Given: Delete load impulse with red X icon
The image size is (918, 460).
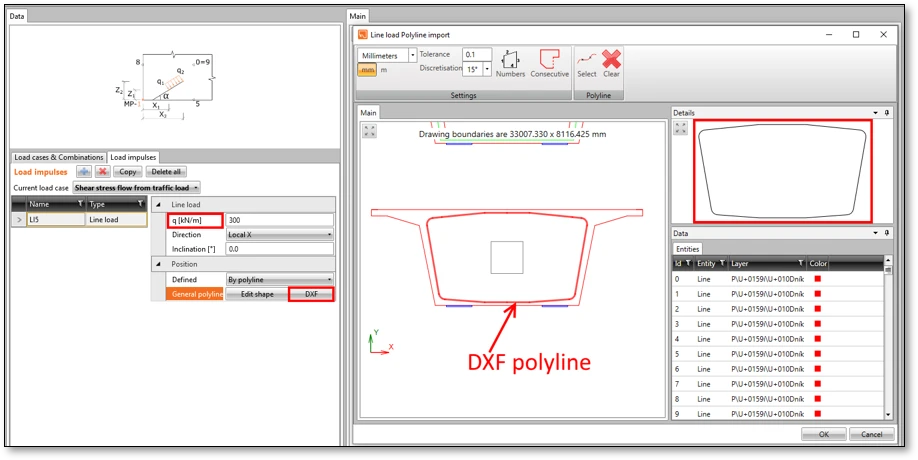Looking at the screenshot, I should pos(102,172).
